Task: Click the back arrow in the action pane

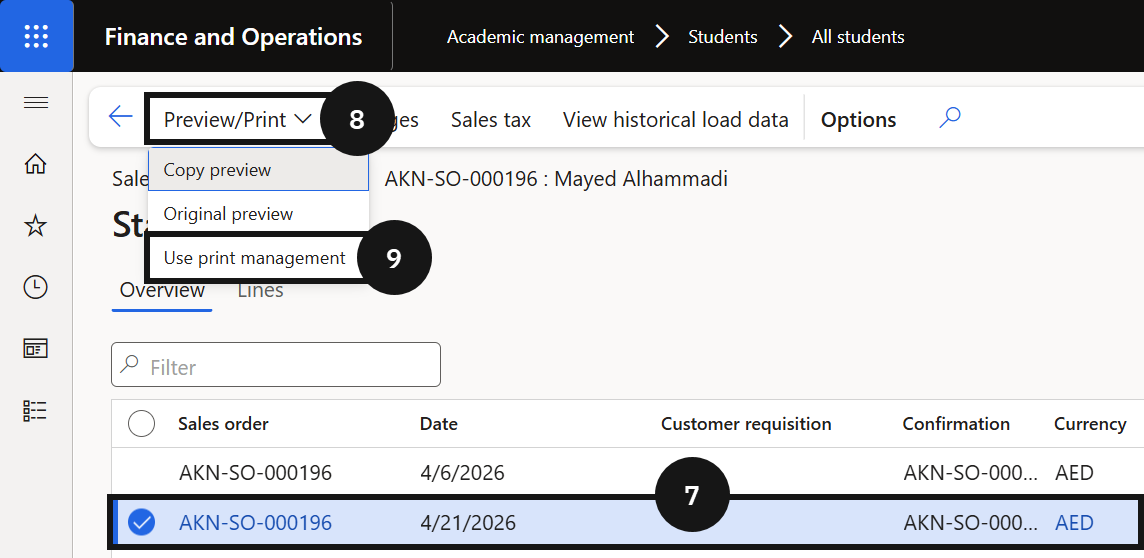Action: pos(120,117)
